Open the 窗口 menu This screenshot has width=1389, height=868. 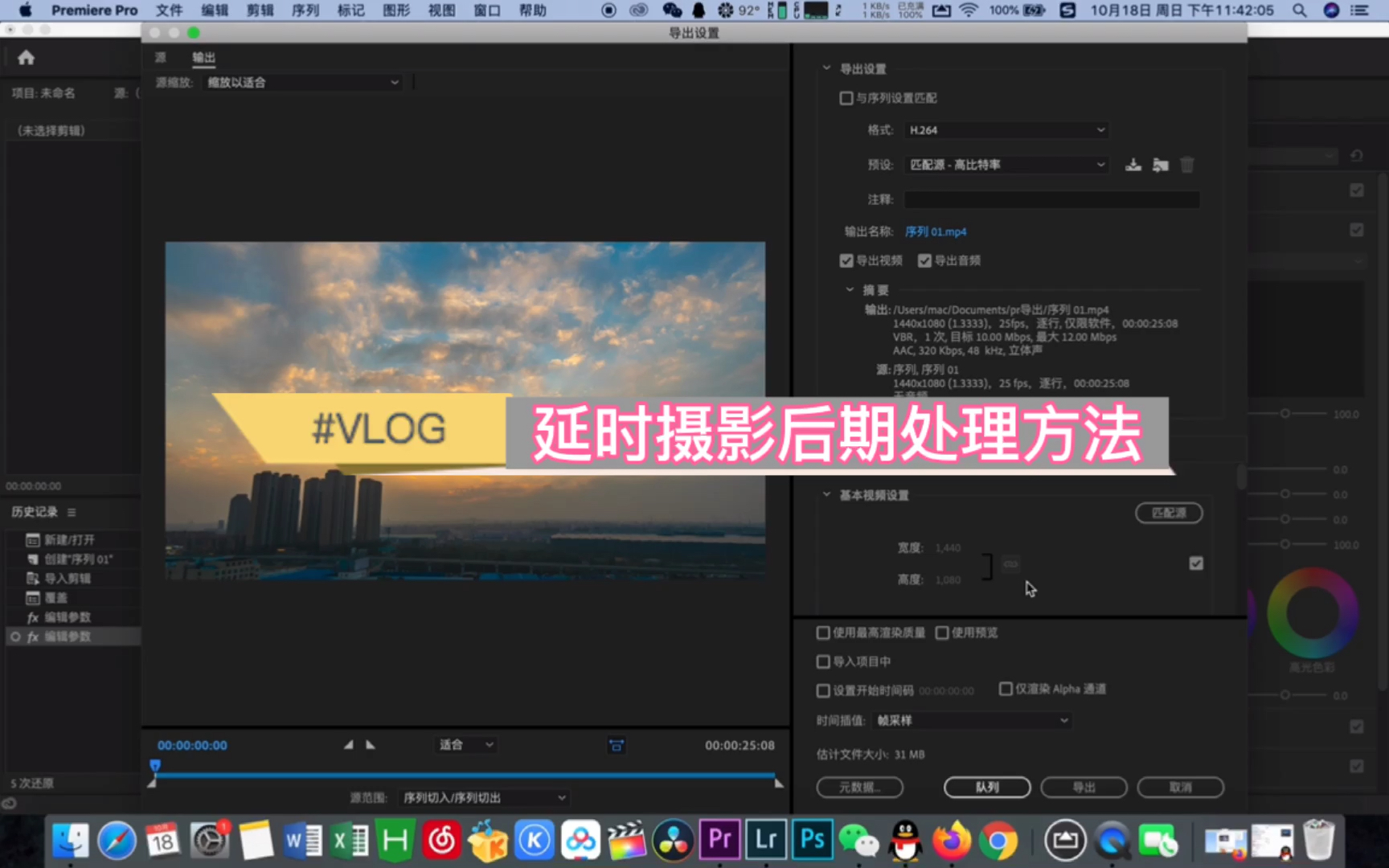[x=487, y=10]
